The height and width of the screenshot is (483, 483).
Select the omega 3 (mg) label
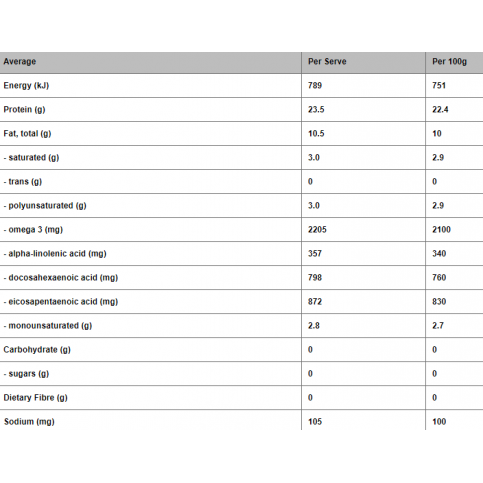click(33, 230)
